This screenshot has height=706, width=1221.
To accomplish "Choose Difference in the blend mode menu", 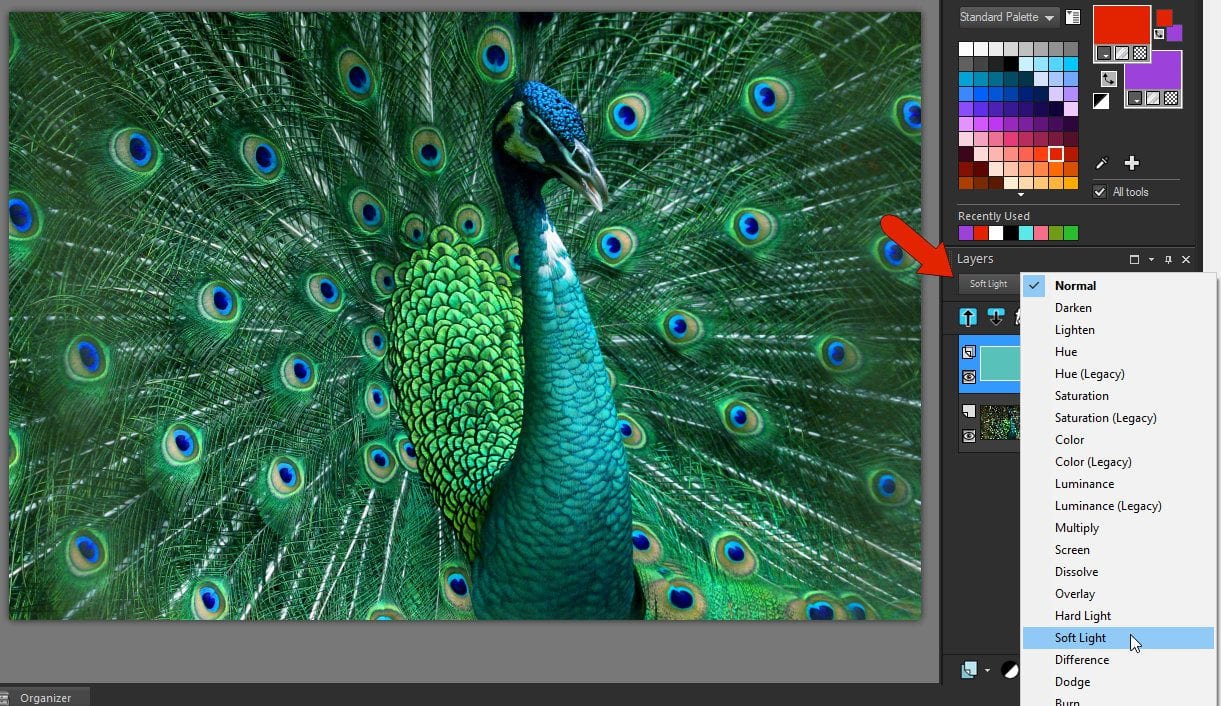I will [x=1082, y=659].
